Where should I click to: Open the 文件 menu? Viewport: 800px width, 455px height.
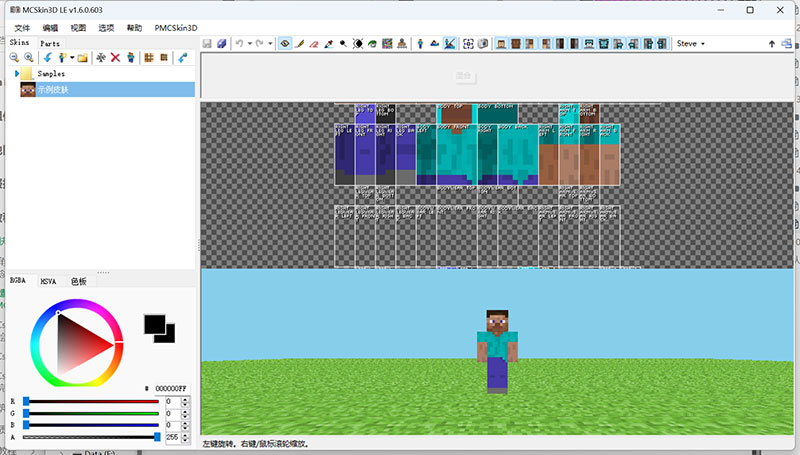pyautogui.click(x=22, y=28)
